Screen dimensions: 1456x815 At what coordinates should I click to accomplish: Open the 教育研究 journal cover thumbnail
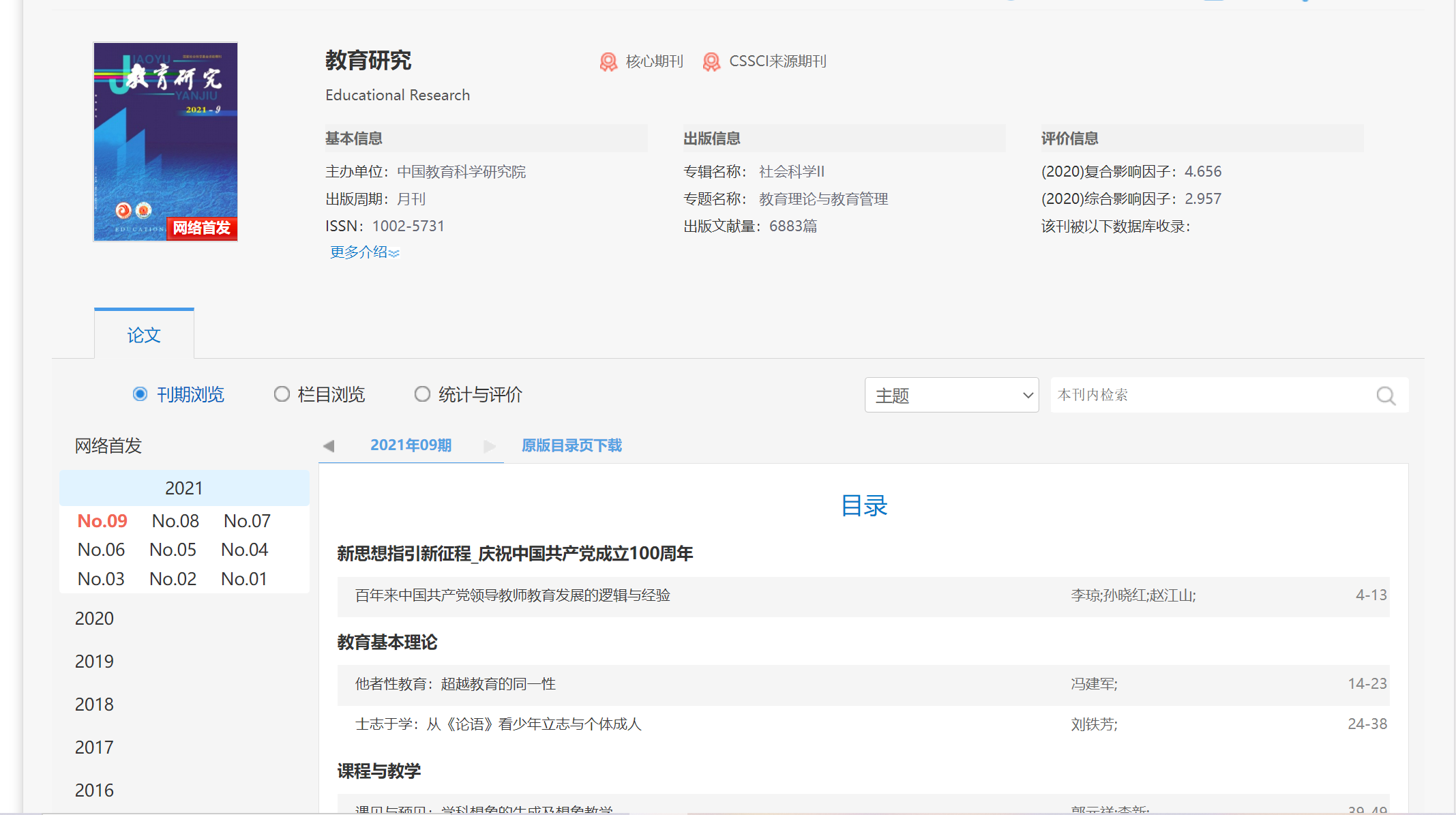166,142
